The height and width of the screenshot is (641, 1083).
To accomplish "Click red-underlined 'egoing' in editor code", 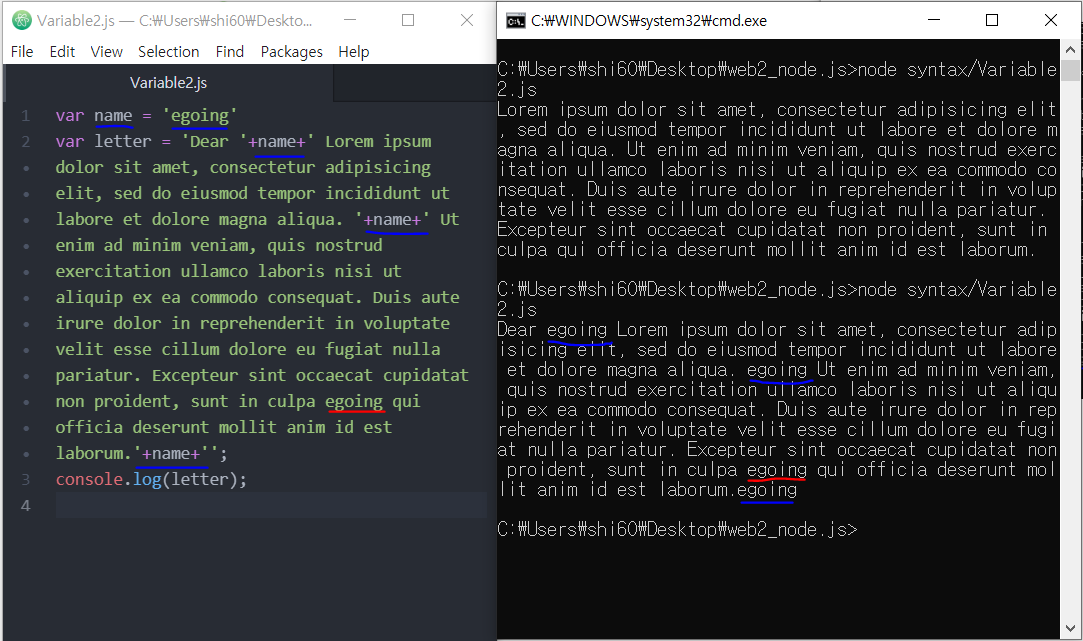I will (354, 401).
